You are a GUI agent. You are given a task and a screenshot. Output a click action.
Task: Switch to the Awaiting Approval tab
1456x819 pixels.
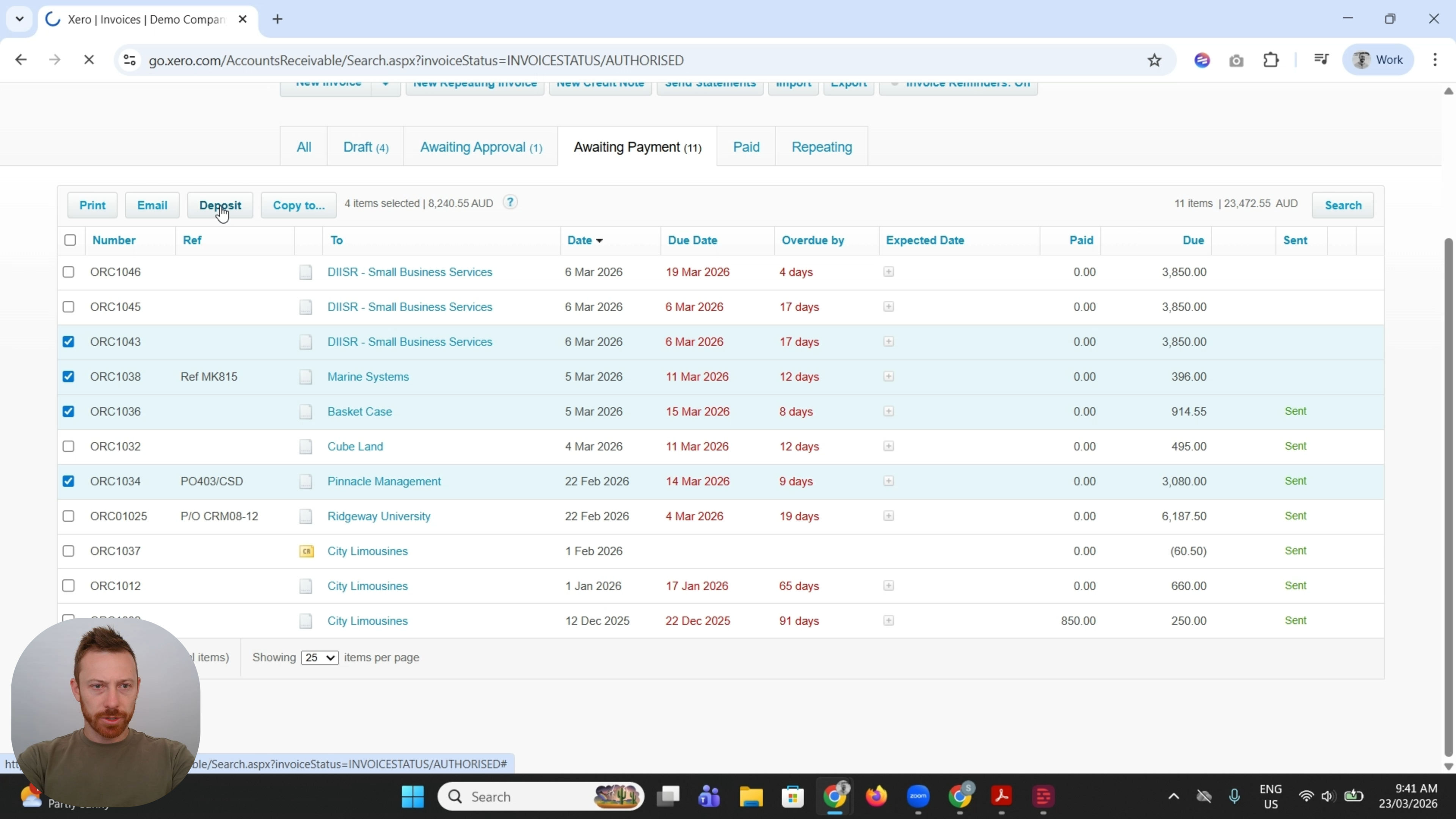pos(481,147)
